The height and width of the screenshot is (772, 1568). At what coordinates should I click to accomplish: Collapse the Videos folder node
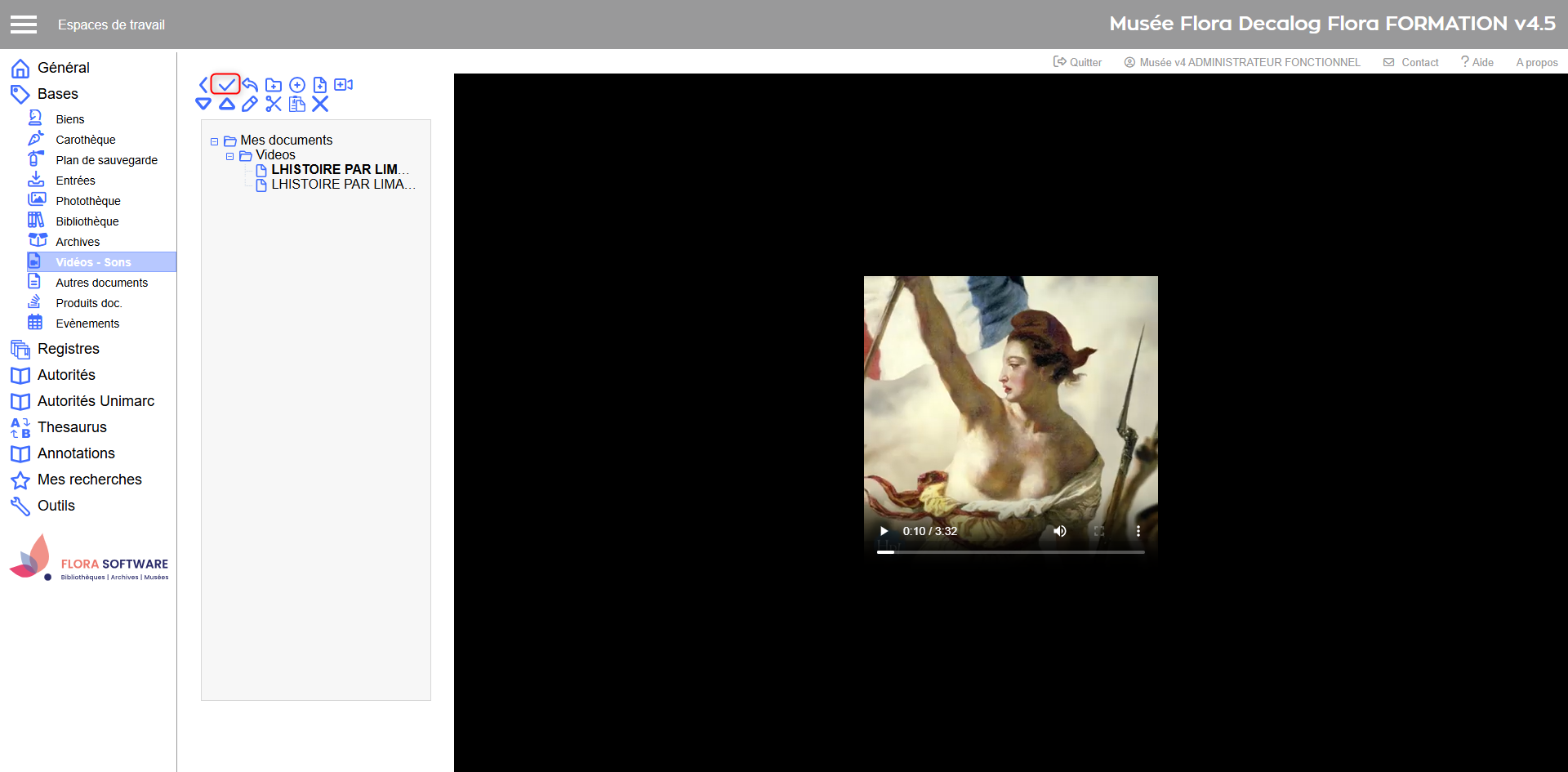point(230,156)
